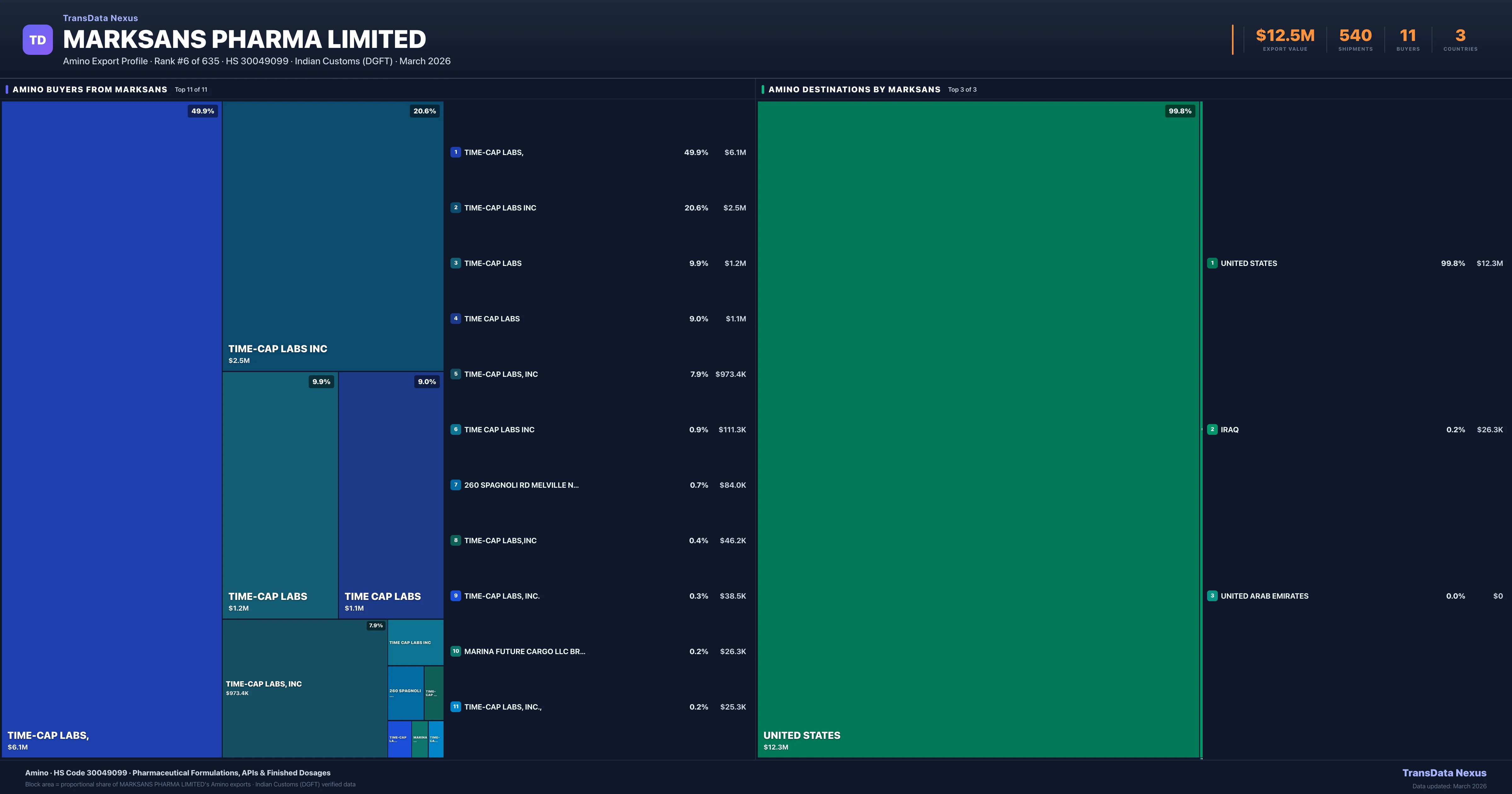This screenshot has height=794, width=1512.
Task: Click badge 2 beside IRAQ destination
Action: coord(1213,429)
